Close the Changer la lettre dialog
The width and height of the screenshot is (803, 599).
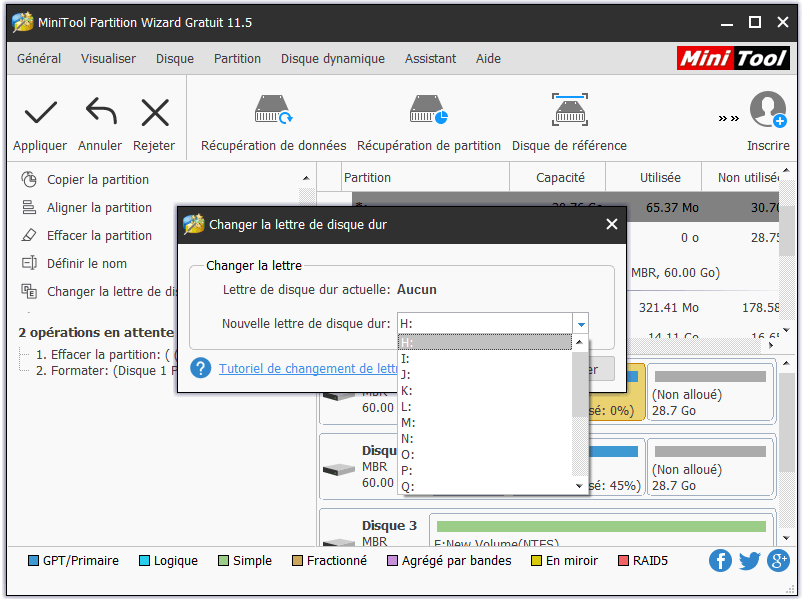611,224
